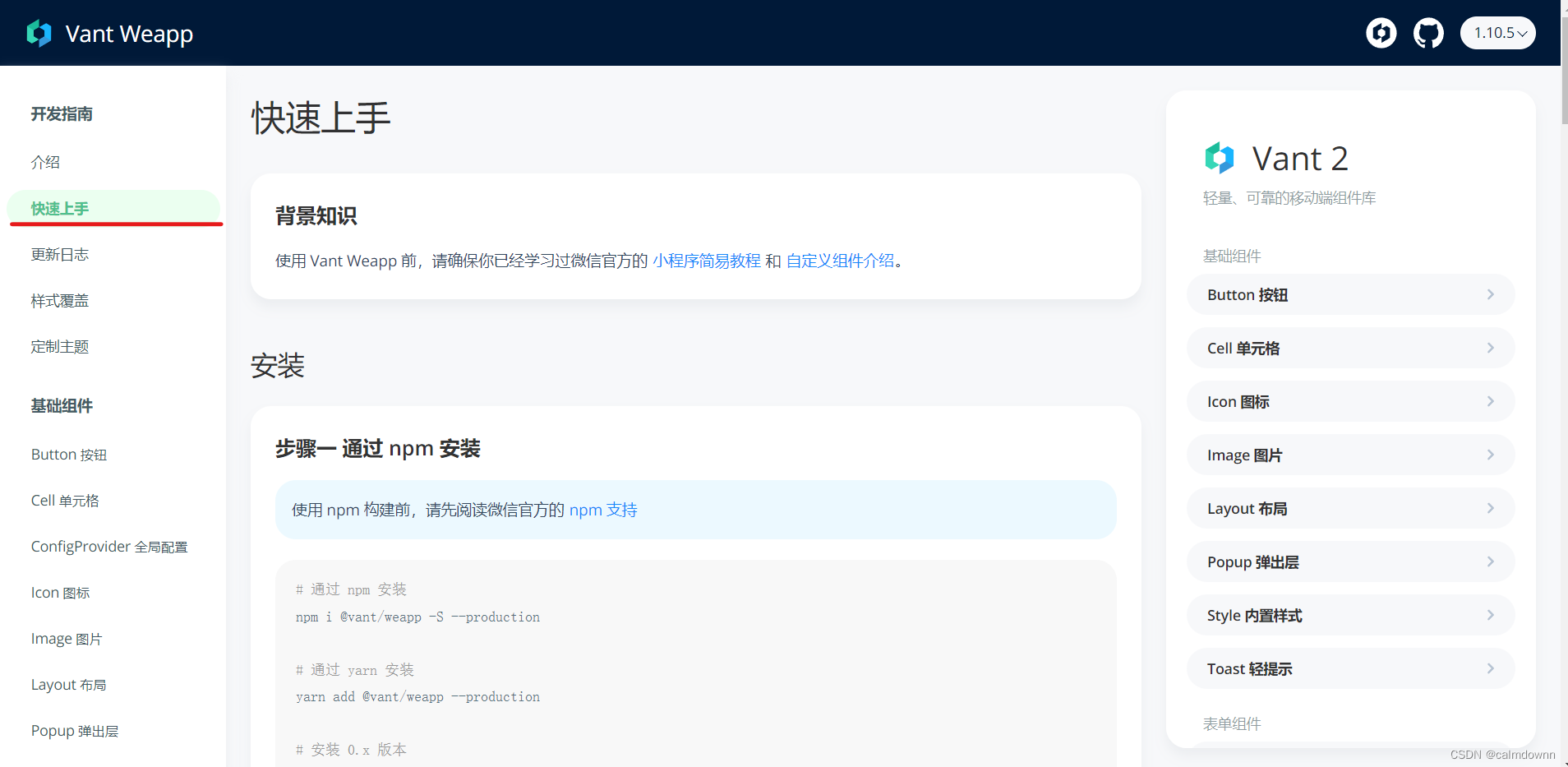Click the chevron on Button 按钮 row

tap(1490, 294)
